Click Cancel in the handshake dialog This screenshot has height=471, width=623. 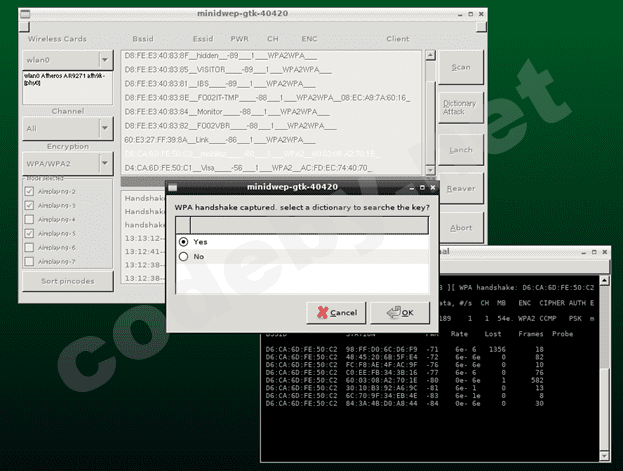tap(336, 313)
